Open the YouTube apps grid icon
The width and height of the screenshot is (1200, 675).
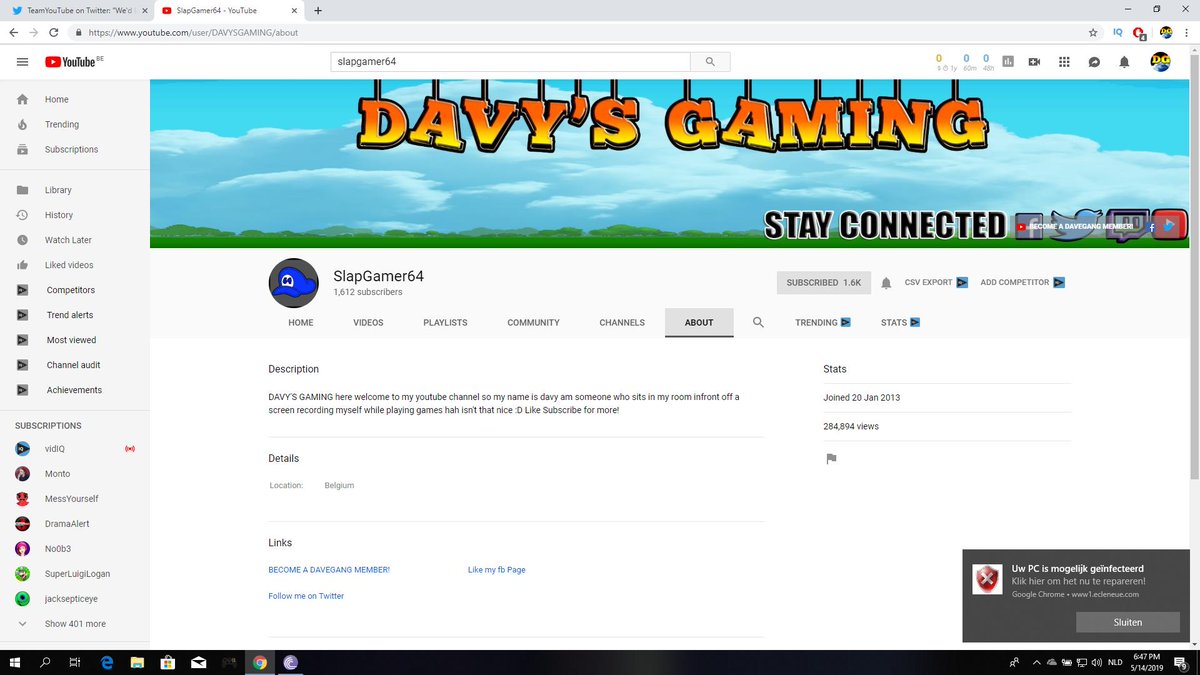(x=1064, y=62)
